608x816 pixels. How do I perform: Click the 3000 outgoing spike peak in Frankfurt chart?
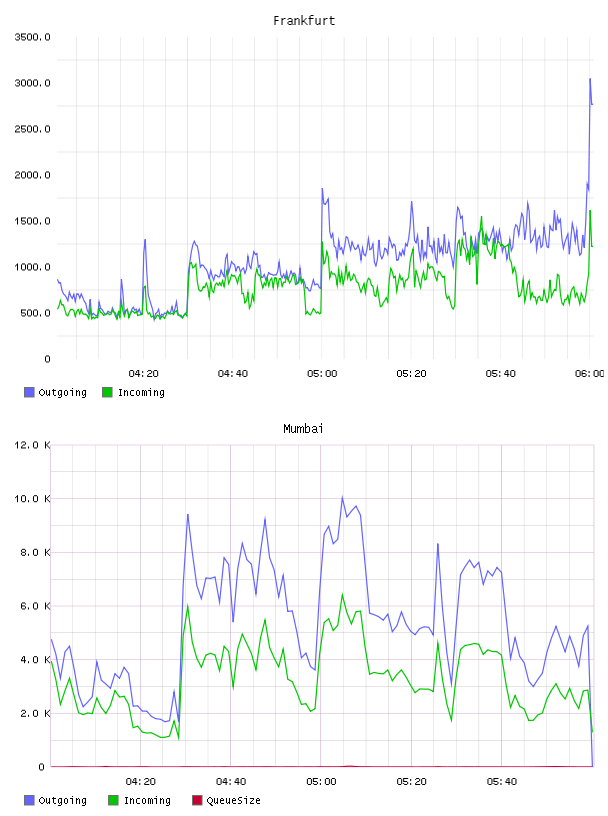(590, 79)
